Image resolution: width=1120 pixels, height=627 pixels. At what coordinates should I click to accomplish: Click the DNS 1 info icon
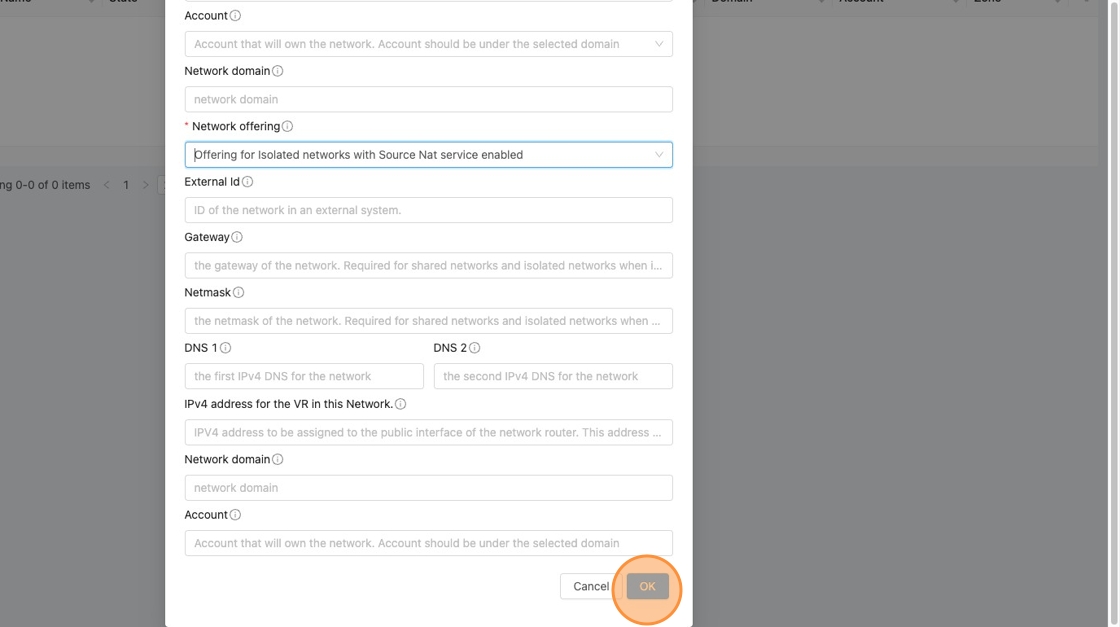pyautogui.click(x=225, y=348)
